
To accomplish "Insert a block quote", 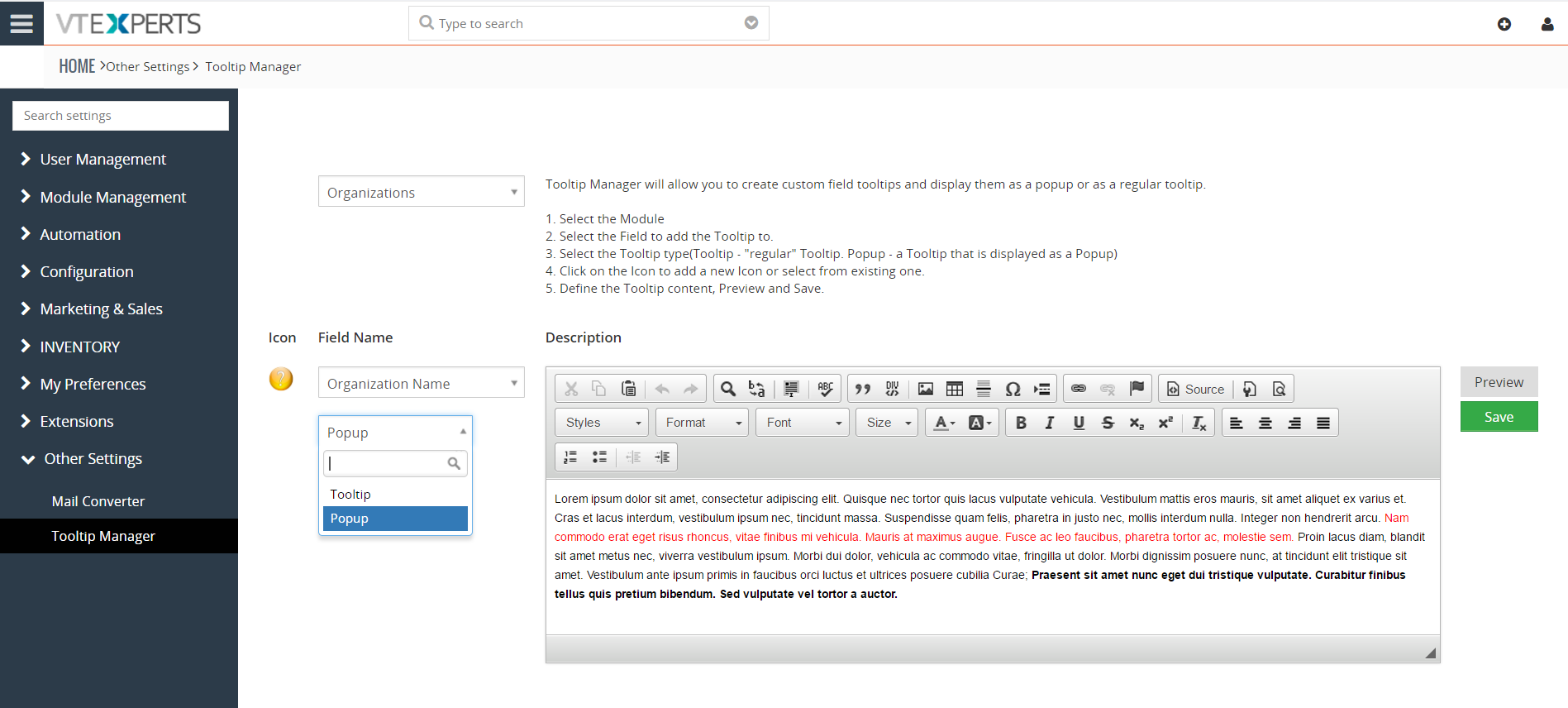I will (x=863, y=389).
